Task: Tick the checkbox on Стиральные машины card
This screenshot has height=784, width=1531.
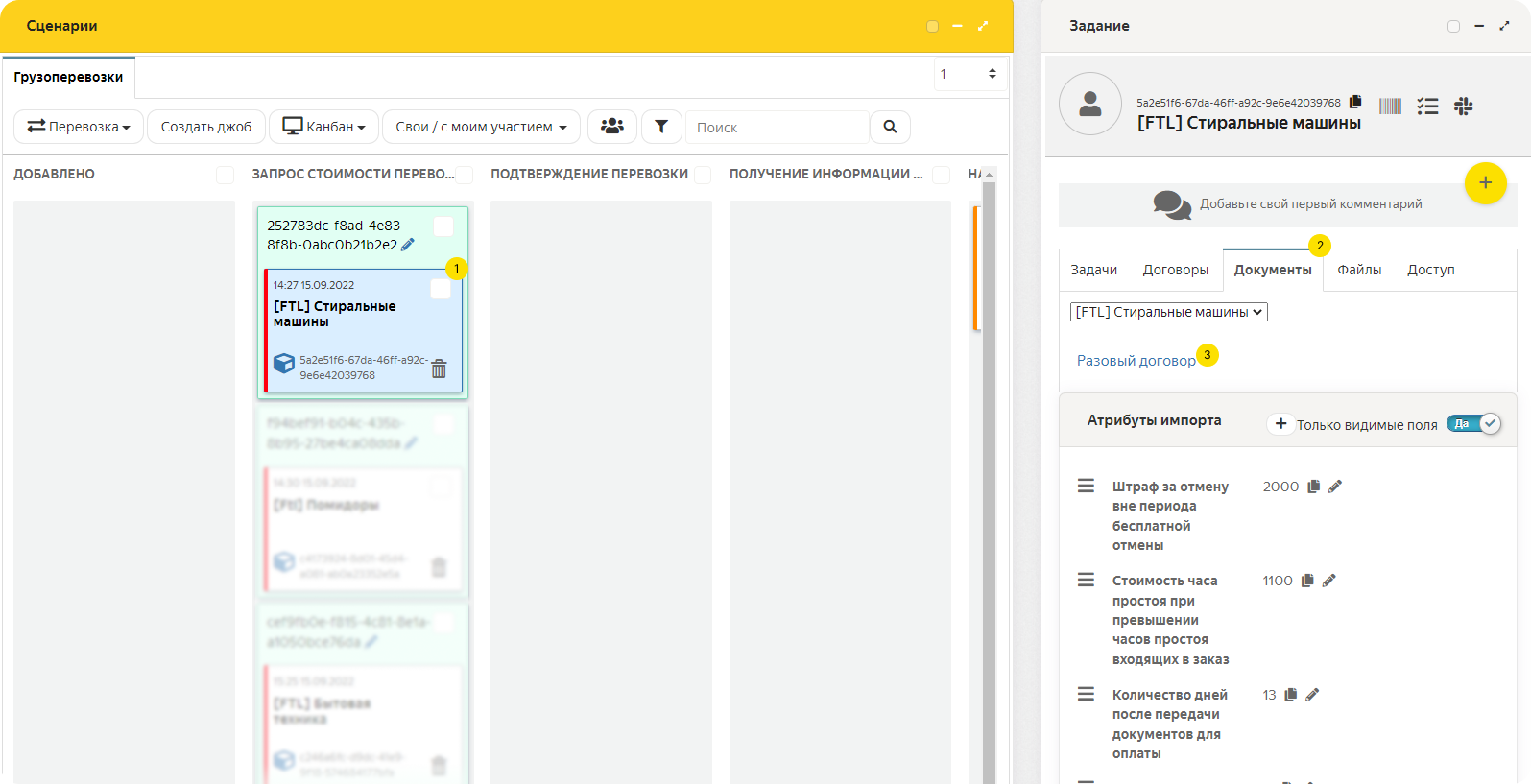Action: [440, 289]
